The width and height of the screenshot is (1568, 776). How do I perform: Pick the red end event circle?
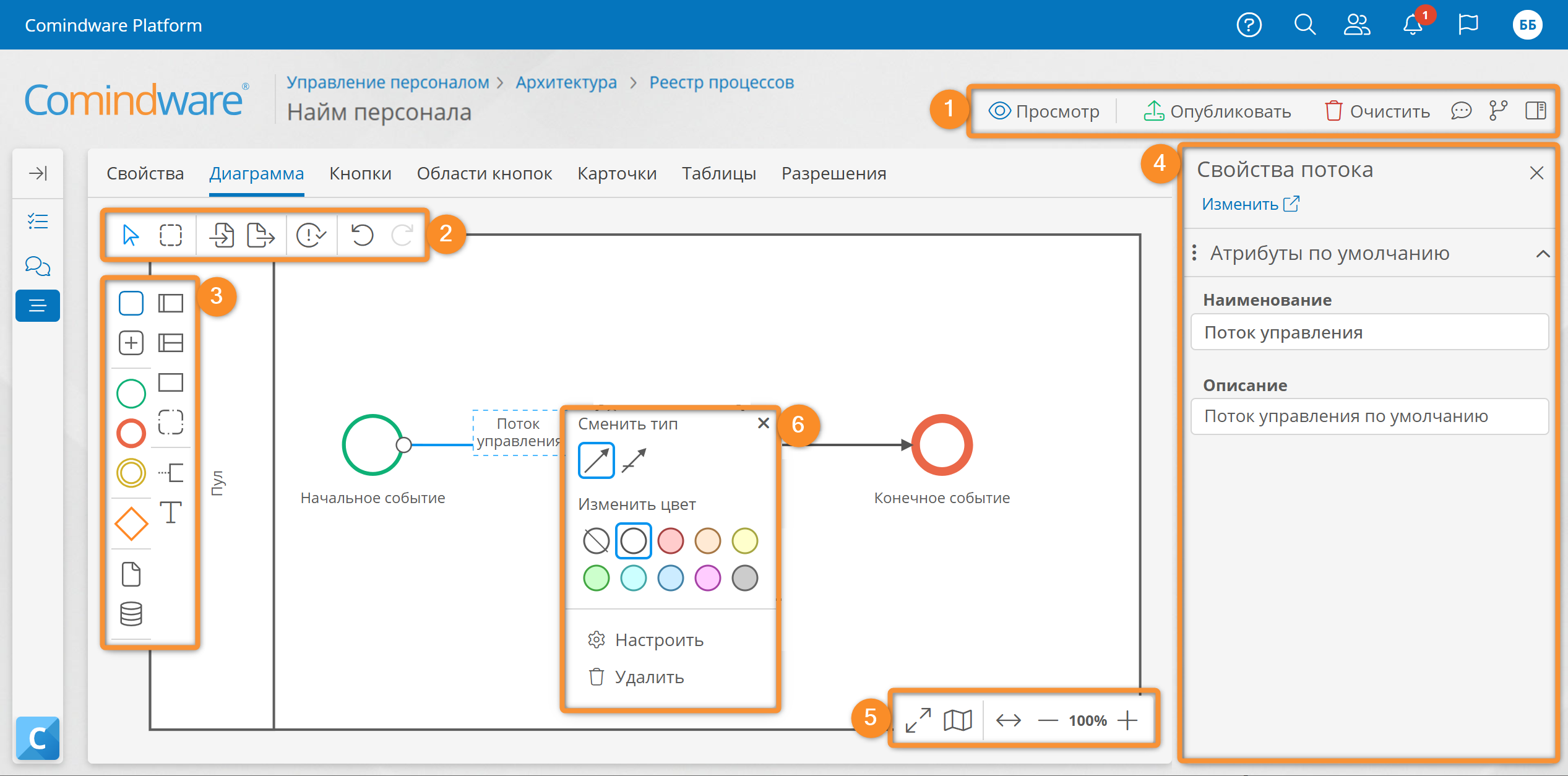click(131, 433)
